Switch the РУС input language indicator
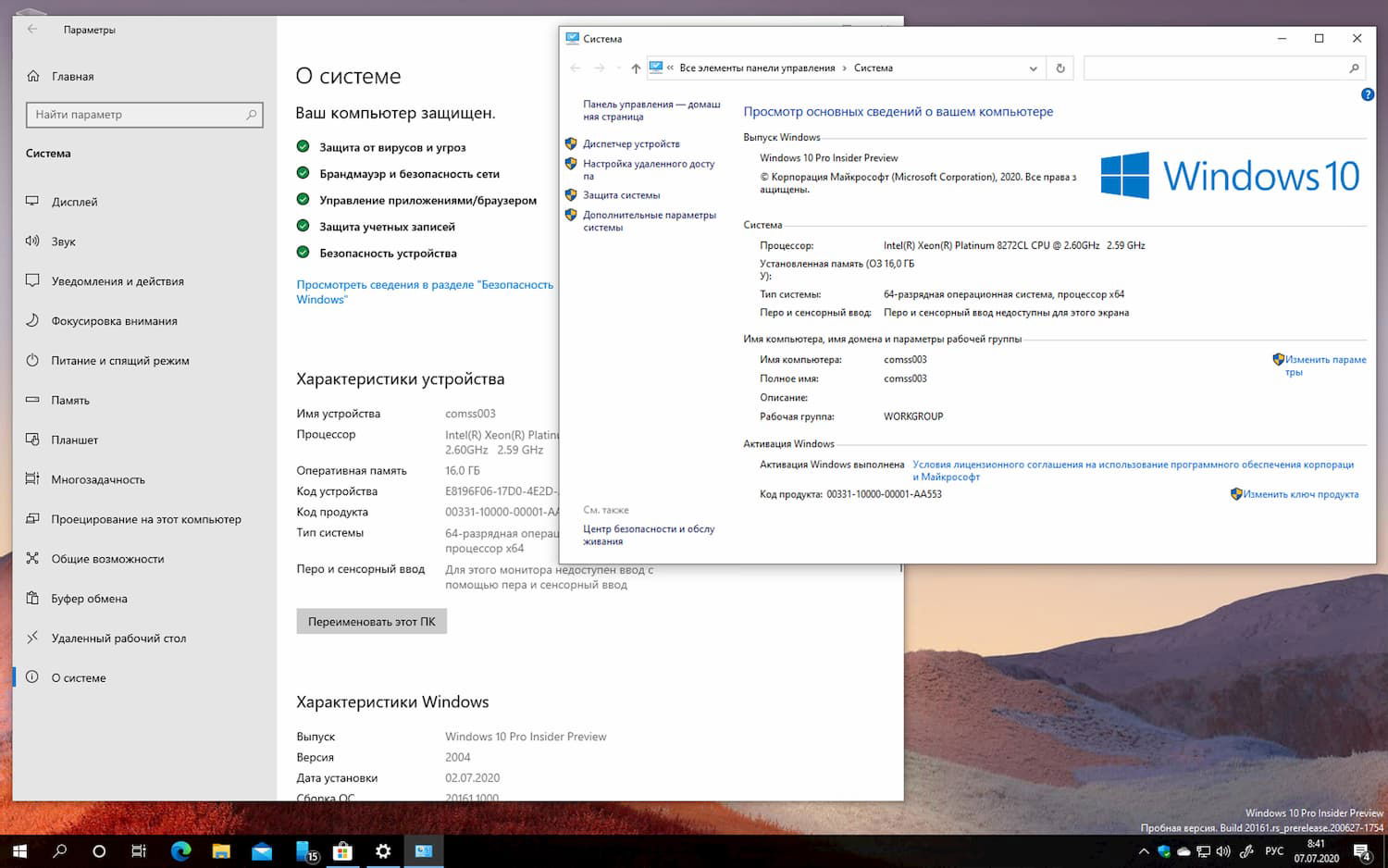The width and height of the screenshot is (1388, 868). (x=1274, y=851)
